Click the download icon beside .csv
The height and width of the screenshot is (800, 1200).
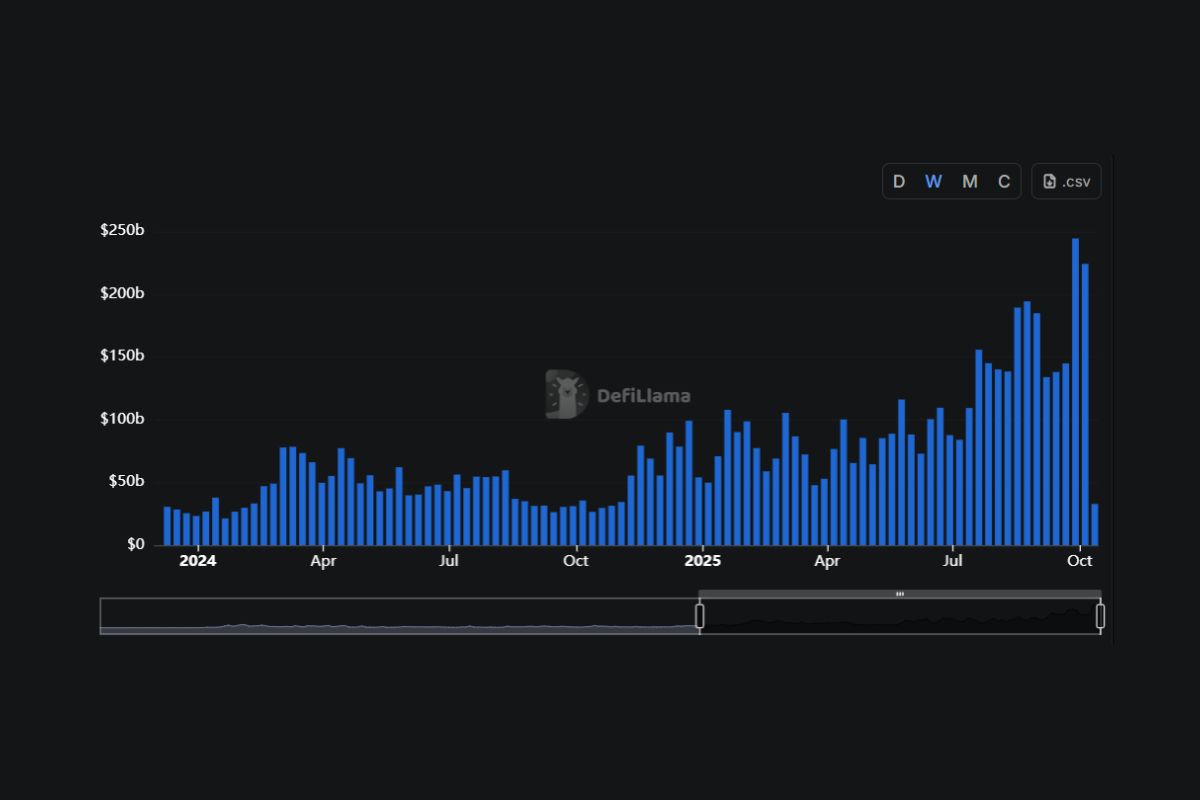[1049, 182]
